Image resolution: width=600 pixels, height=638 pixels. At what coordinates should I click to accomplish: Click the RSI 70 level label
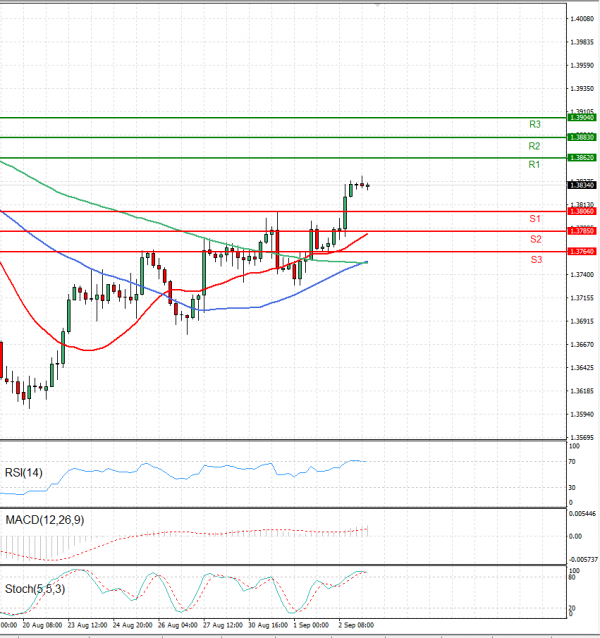(572, 462)
